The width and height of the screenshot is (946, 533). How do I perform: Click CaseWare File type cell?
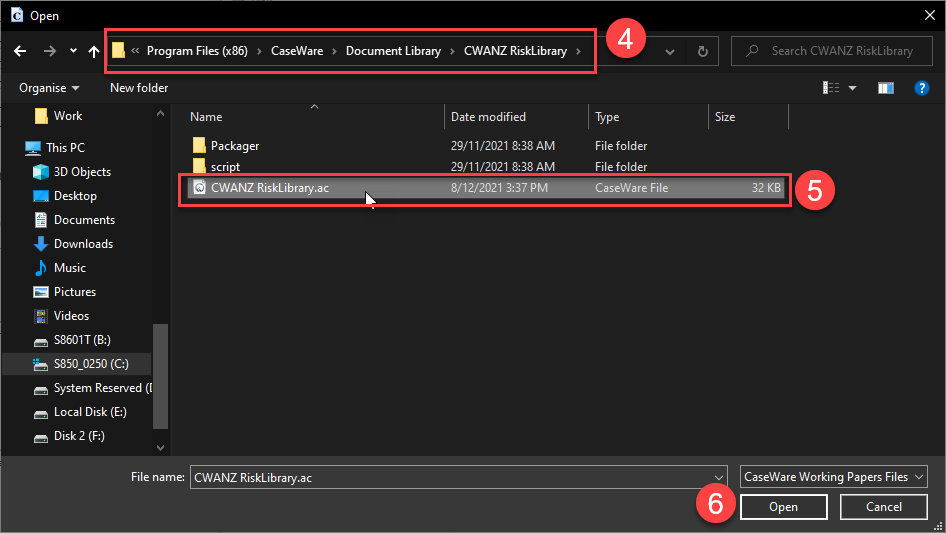click(631, 188)
